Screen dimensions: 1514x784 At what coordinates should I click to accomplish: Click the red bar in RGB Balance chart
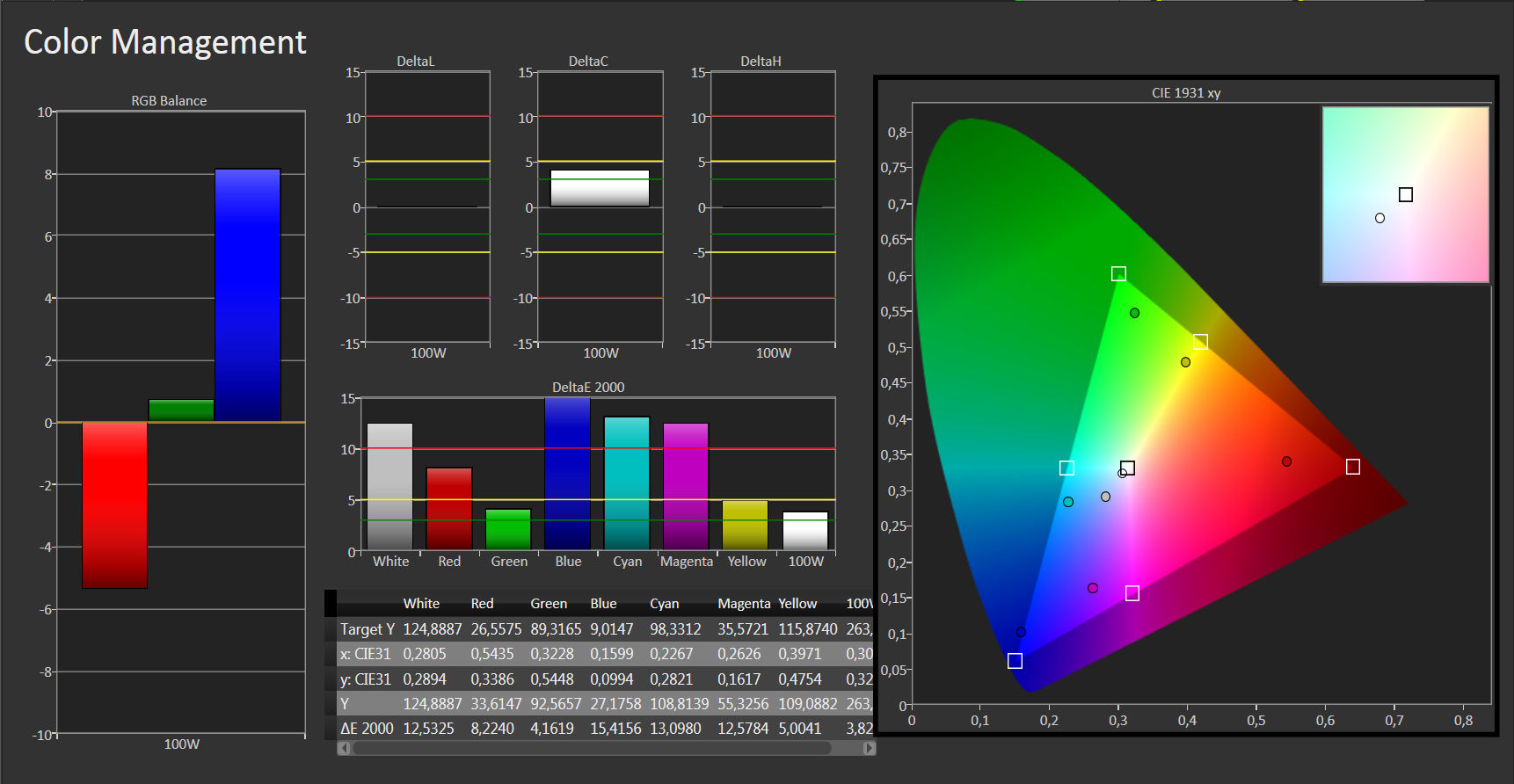tap(114, 505)
